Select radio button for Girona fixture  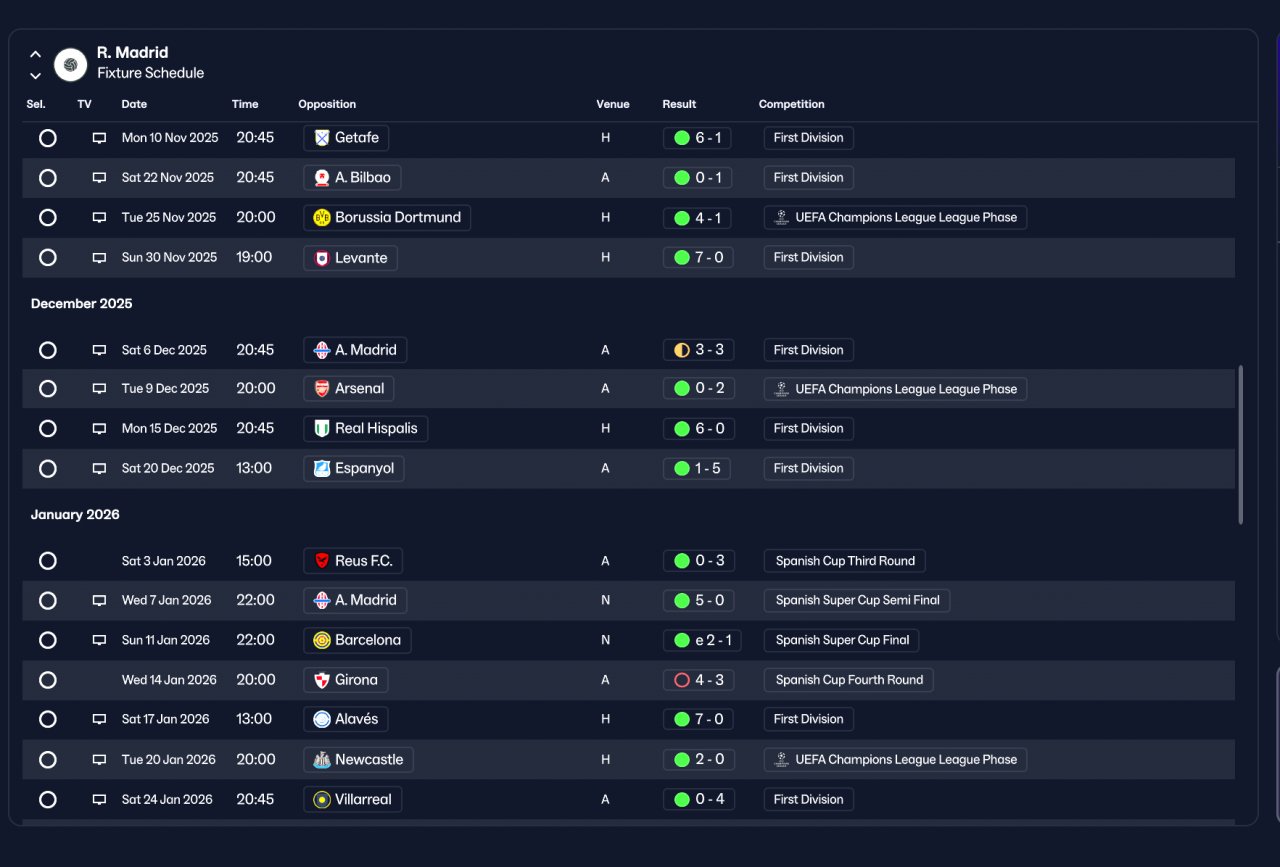47,680
